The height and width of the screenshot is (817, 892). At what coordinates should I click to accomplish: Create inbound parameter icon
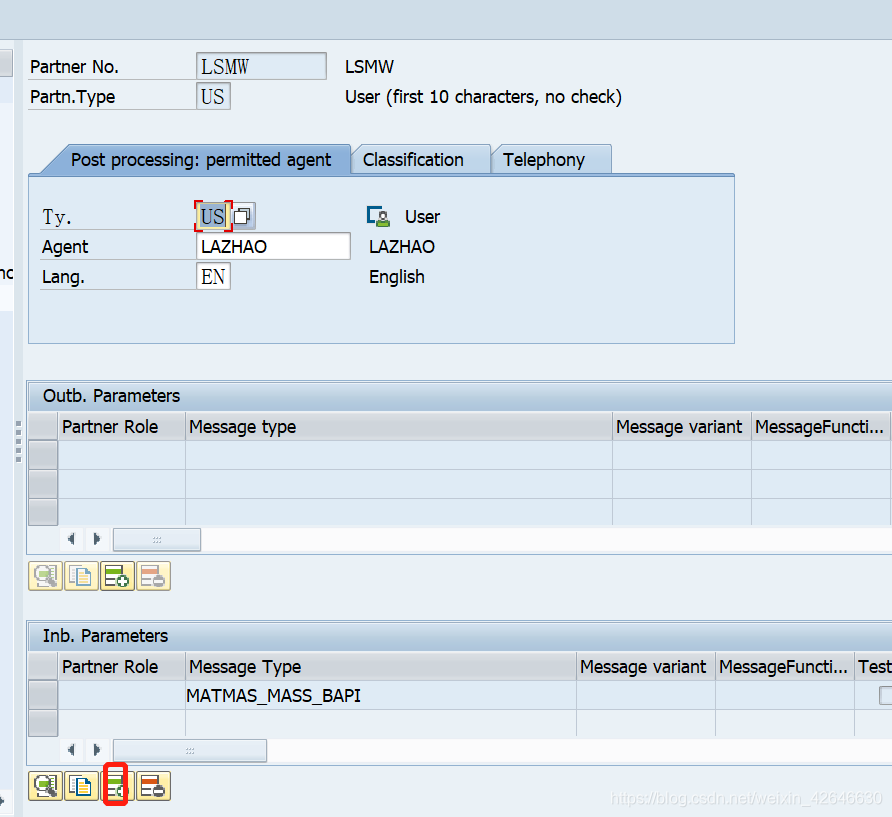pos(116,786)
